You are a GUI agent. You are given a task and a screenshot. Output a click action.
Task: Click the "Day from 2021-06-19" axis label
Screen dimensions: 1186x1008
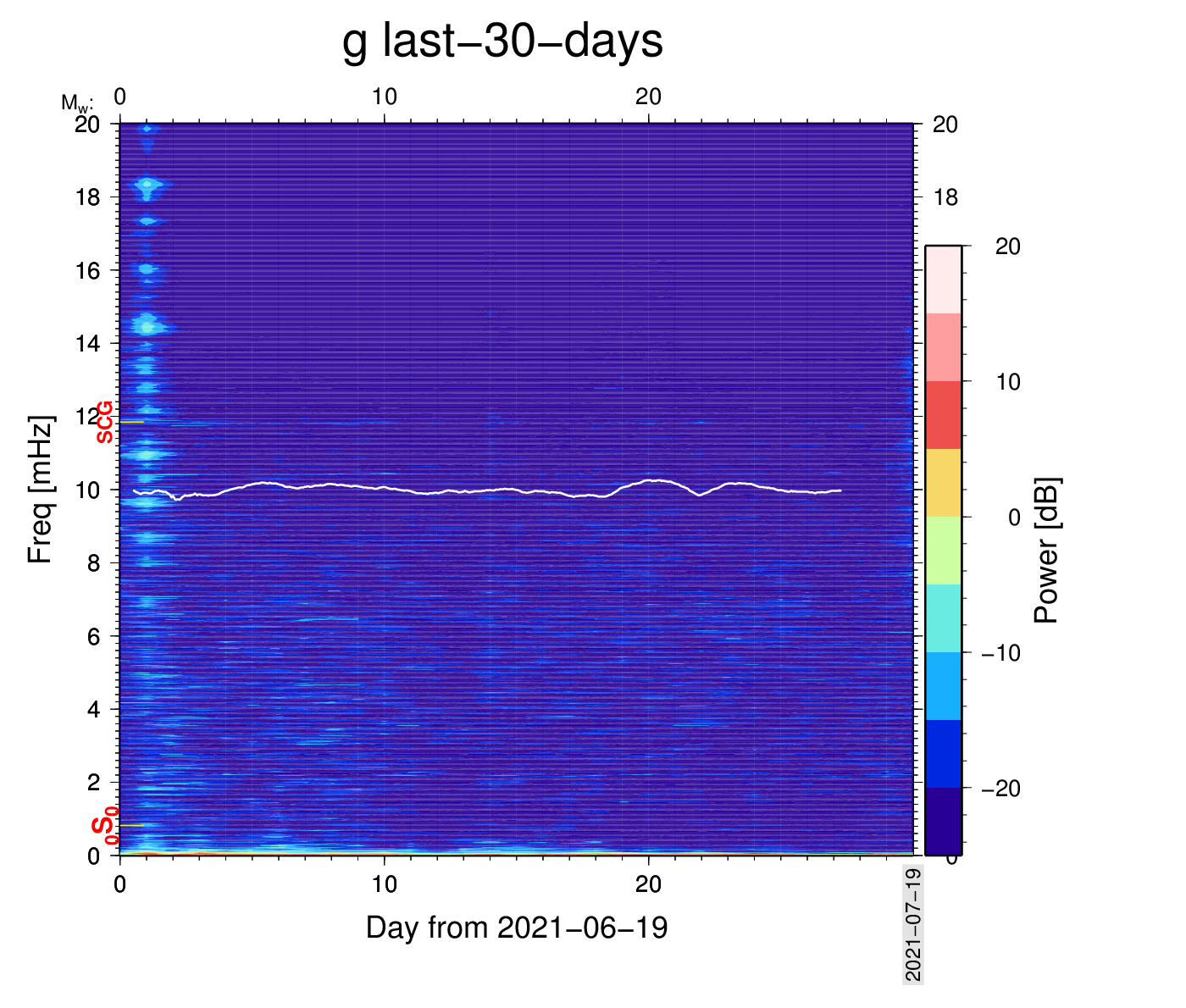[517, 928]
